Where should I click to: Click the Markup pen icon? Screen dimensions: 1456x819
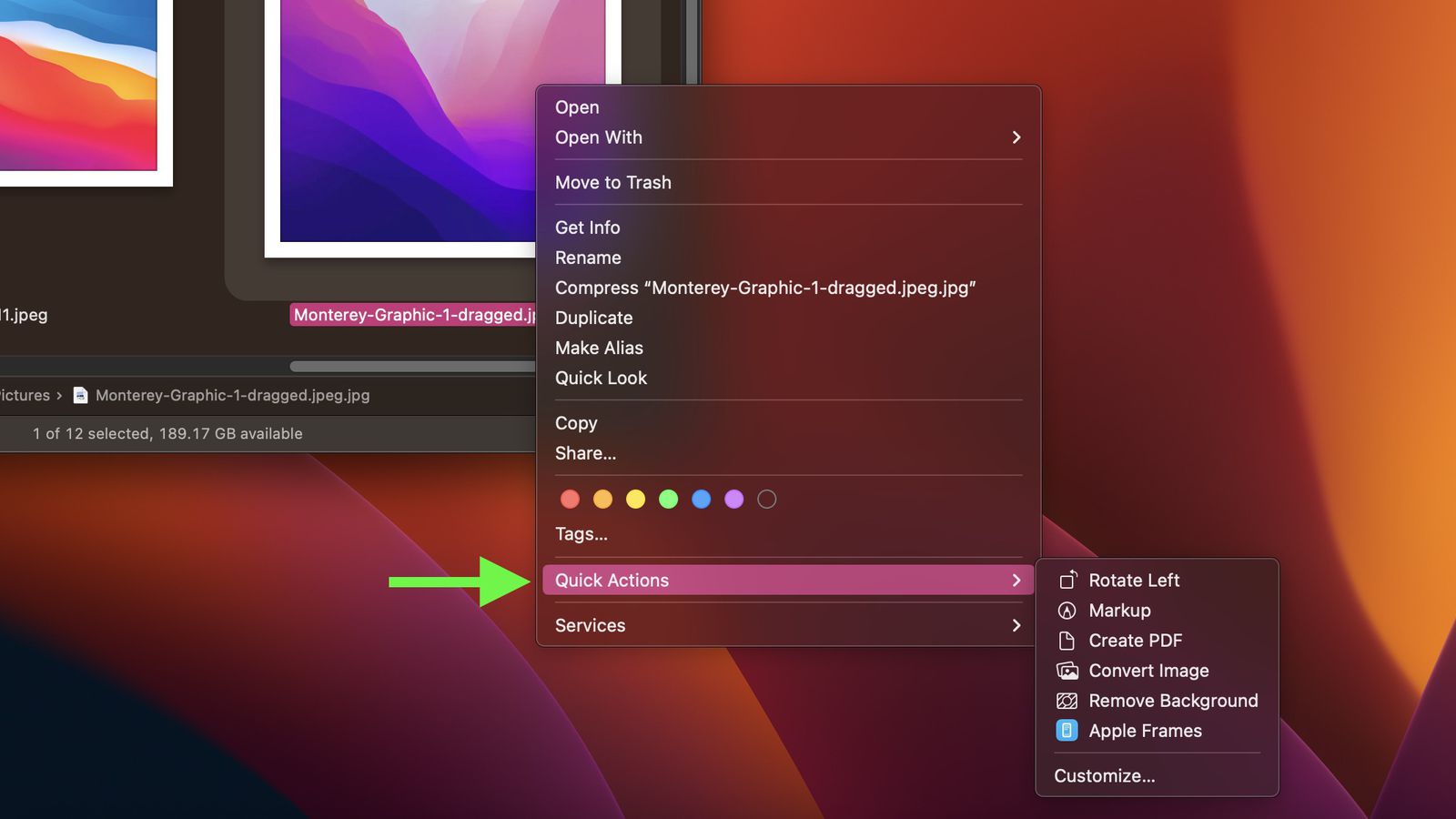[x=1067, y=611]
